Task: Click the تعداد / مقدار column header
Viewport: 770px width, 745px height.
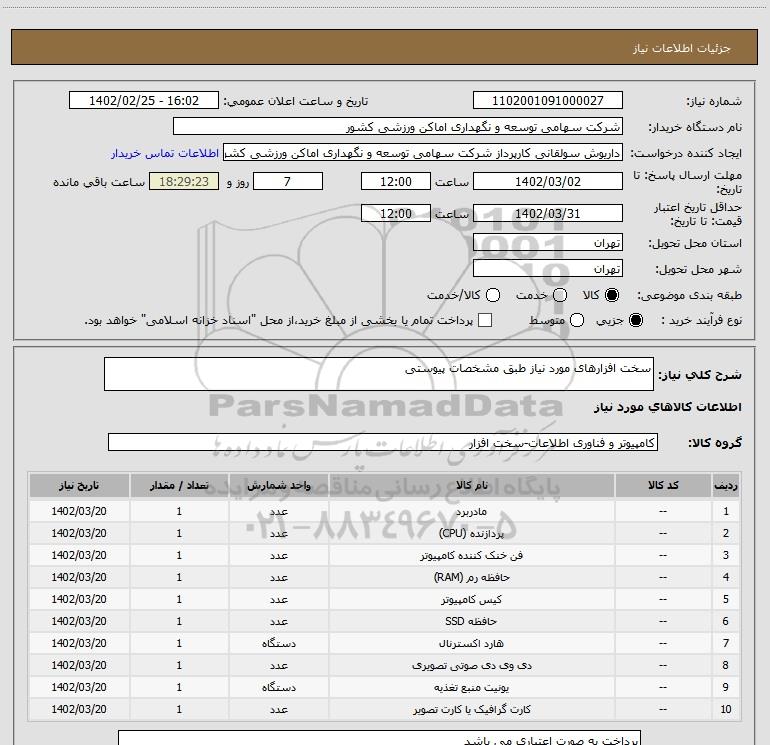Action: (x=179, y=486)
